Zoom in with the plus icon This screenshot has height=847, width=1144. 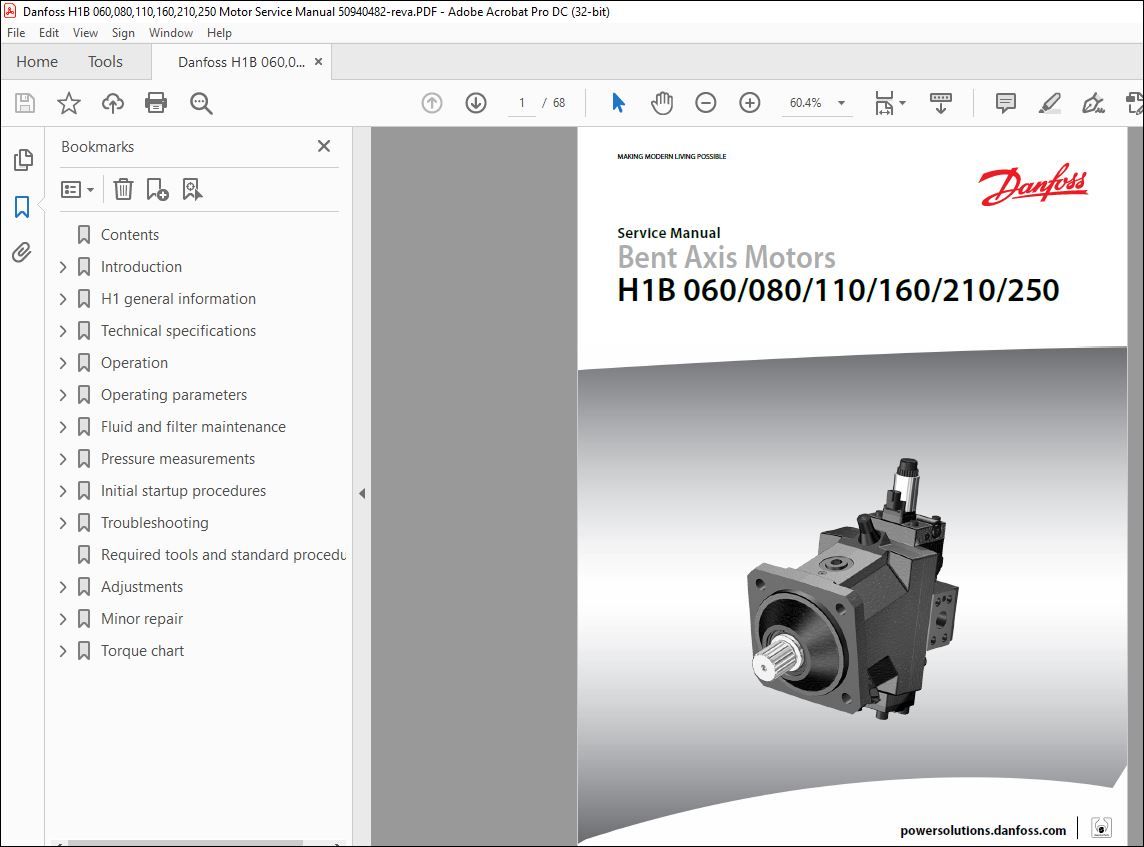click(749, 102)
